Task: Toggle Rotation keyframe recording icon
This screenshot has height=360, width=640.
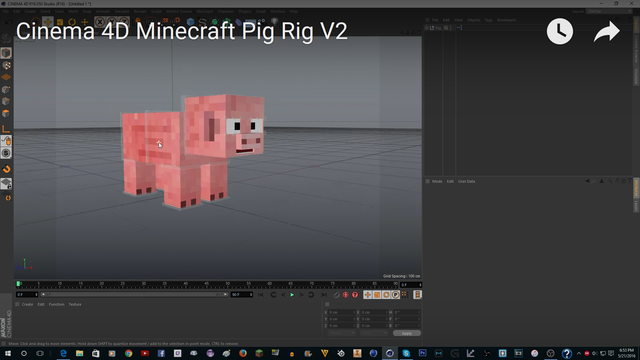Action: click(x=386, y=295)
